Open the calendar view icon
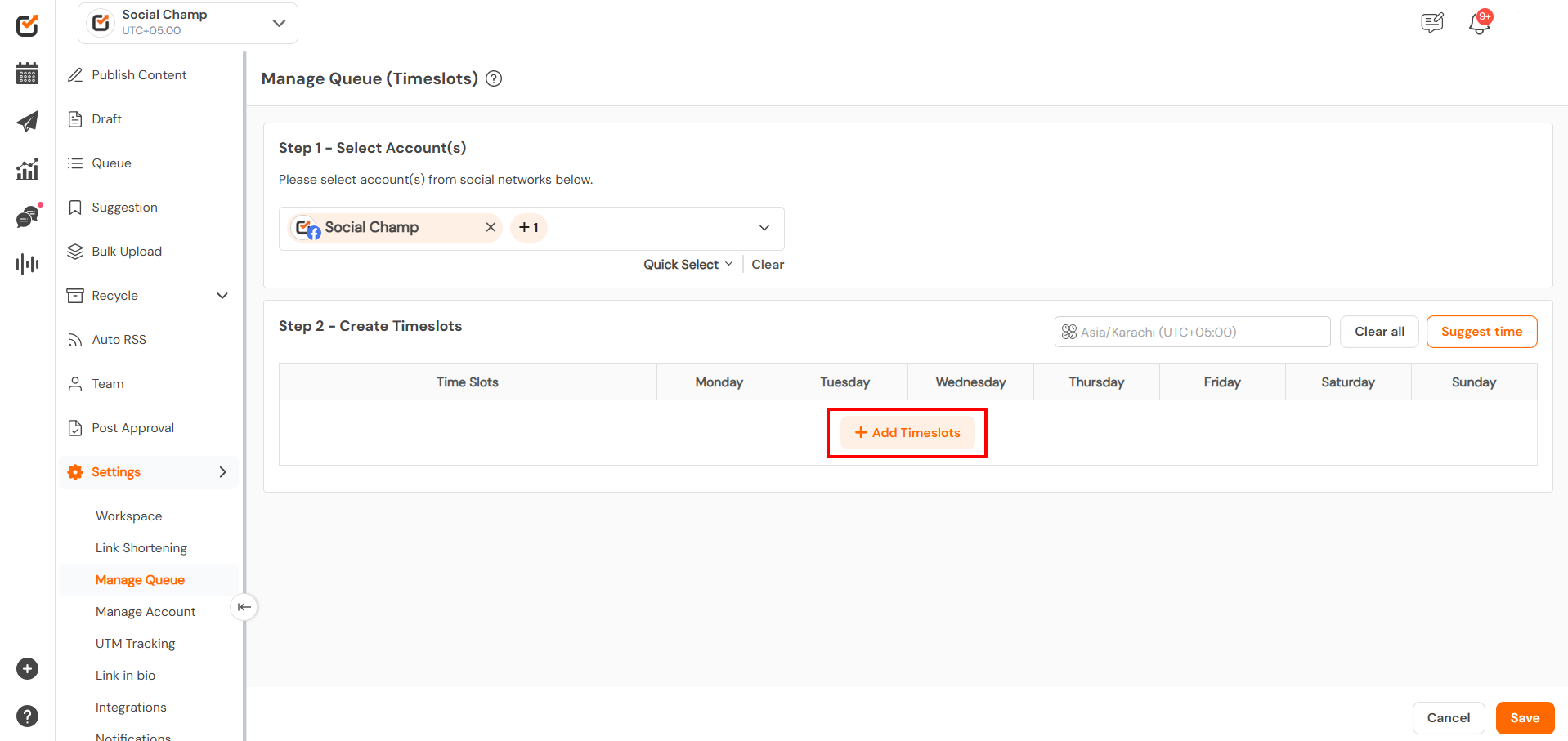 pyautogui.click(x=27, y=74)
